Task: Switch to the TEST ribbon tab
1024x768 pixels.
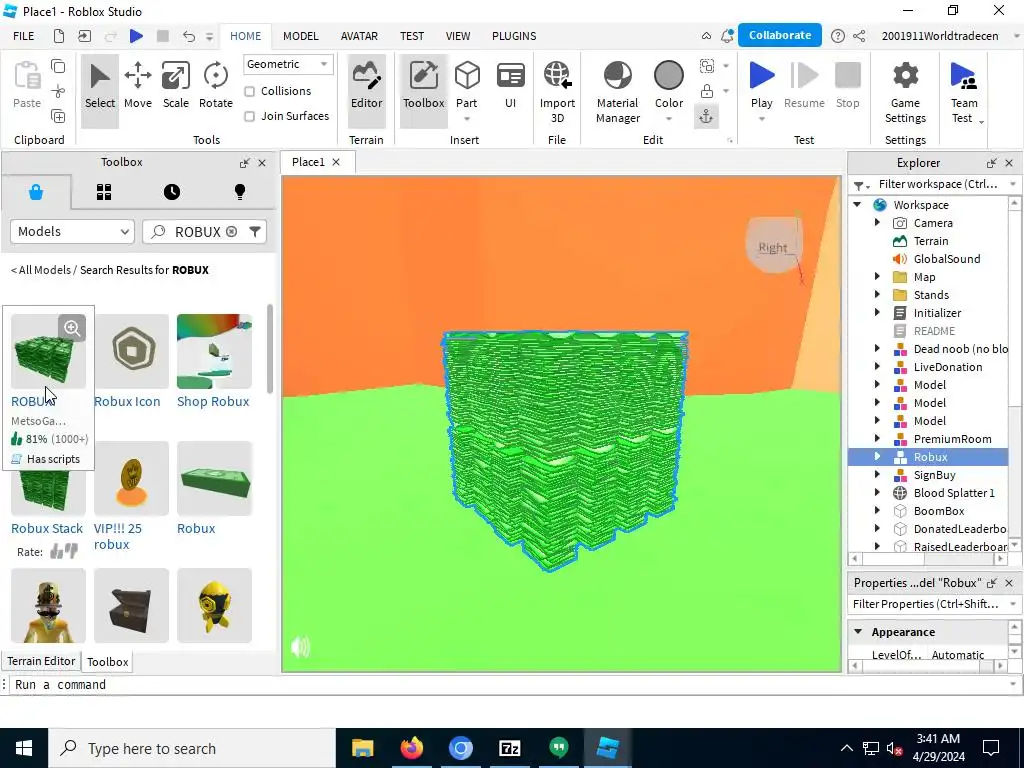Action: 412,36
